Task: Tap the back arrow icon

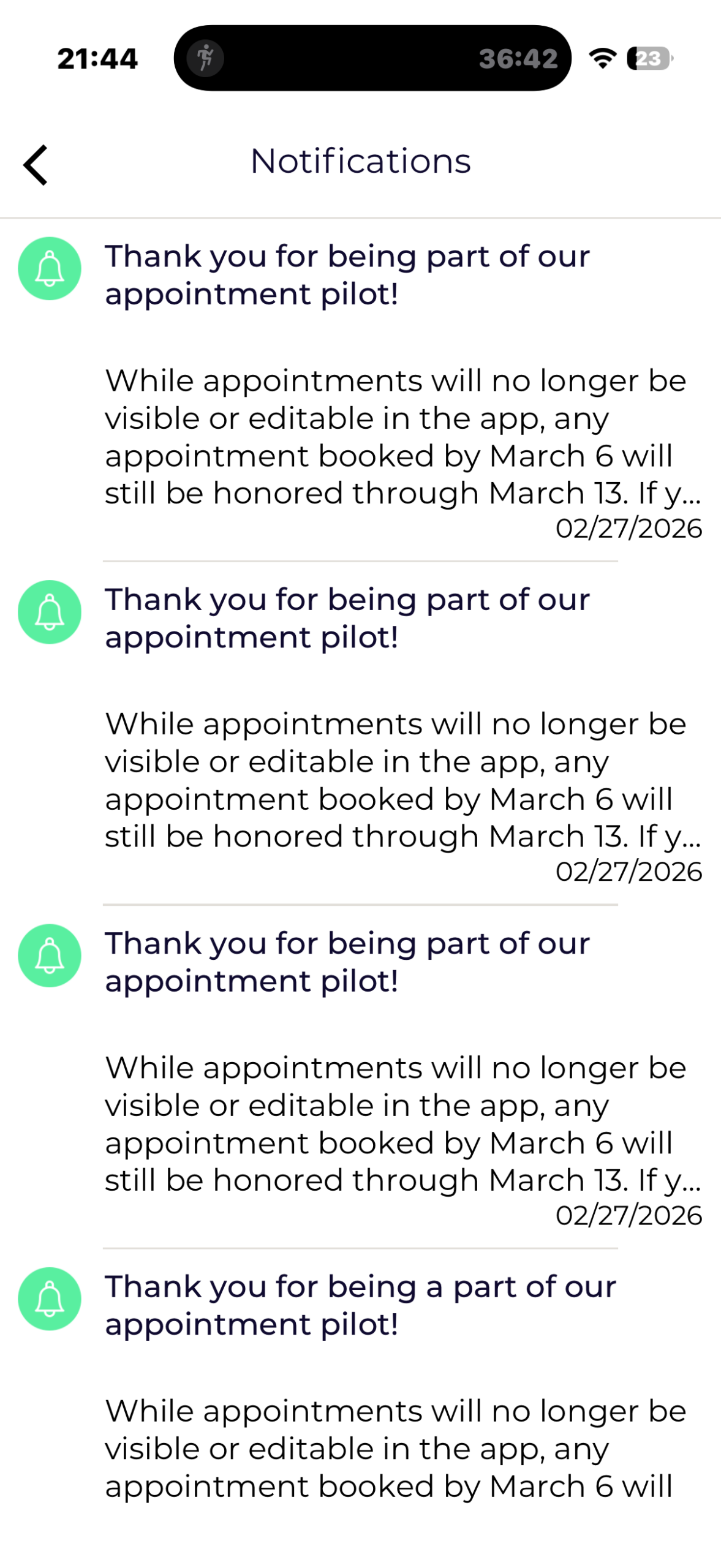Action: coord(36,165)
